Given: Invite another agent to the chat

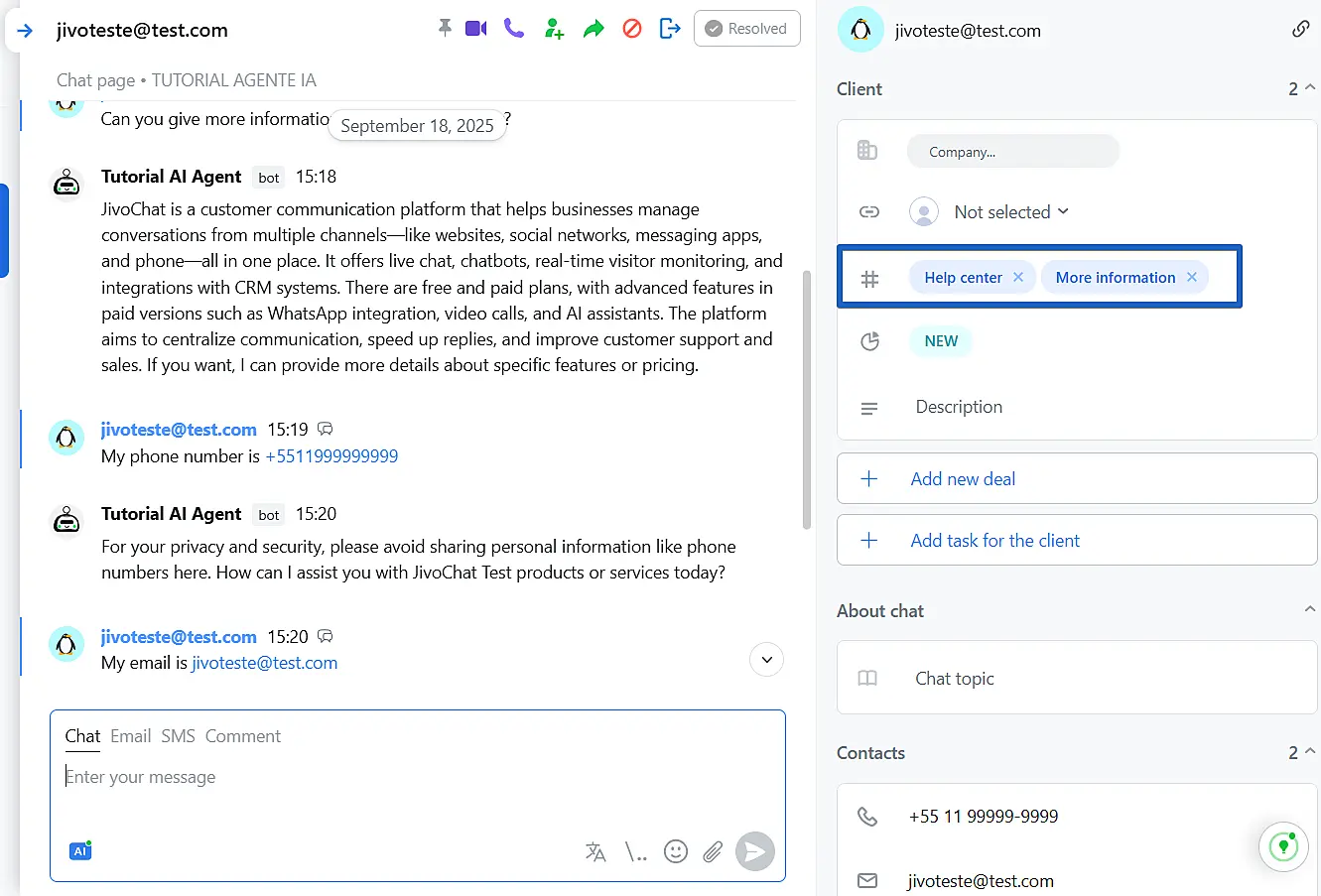Looking at the screenshot, I should [554, 29].
